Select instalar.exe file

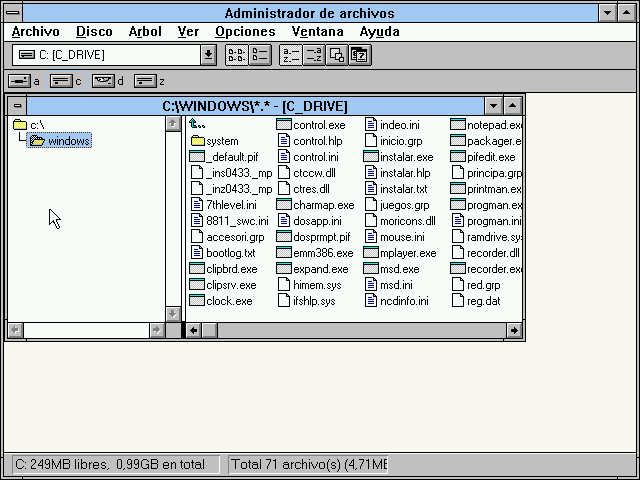[398, 157]
